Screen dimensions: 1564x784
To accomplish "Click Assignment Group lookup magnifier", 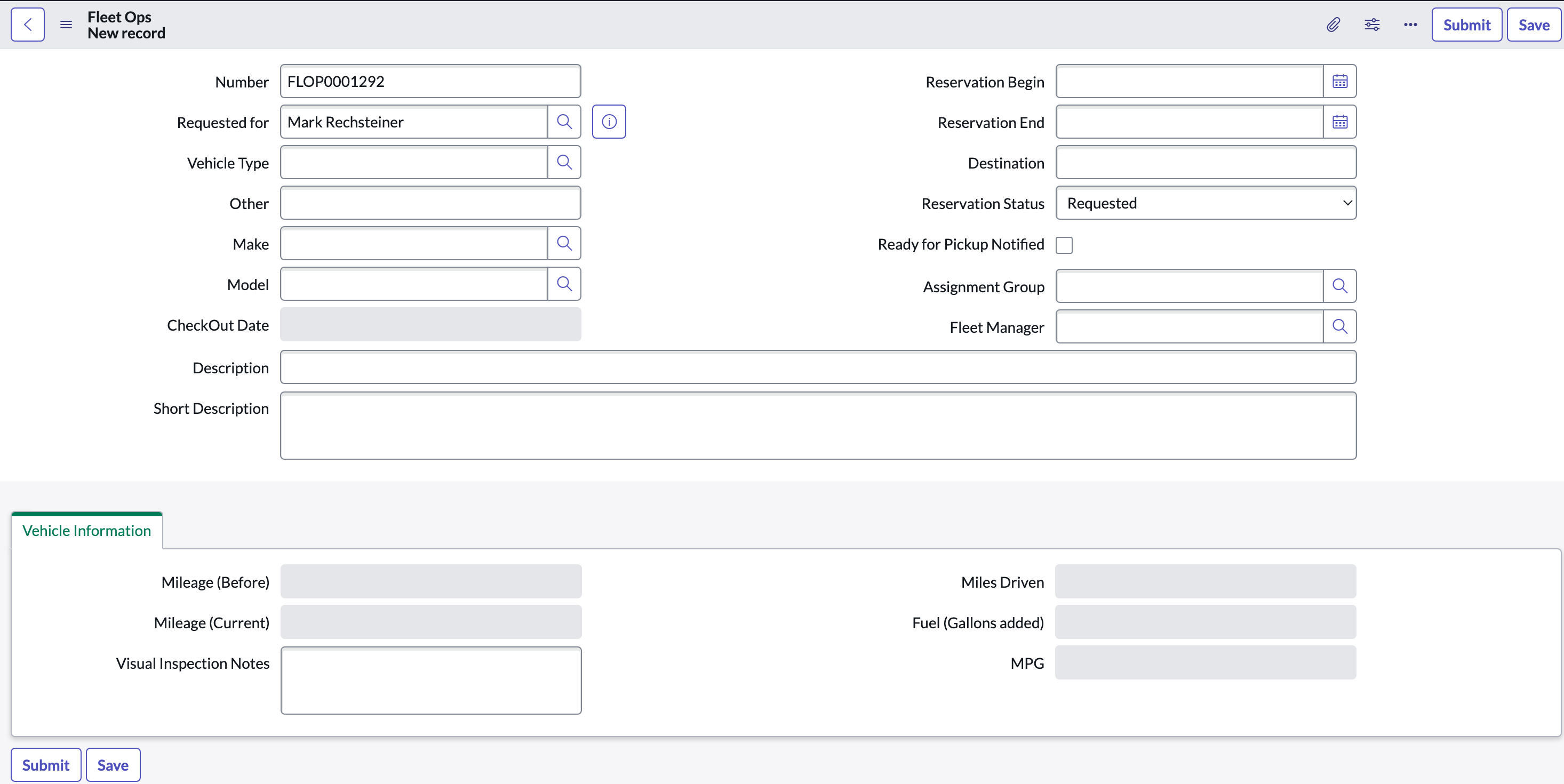I will point(1339,286).
